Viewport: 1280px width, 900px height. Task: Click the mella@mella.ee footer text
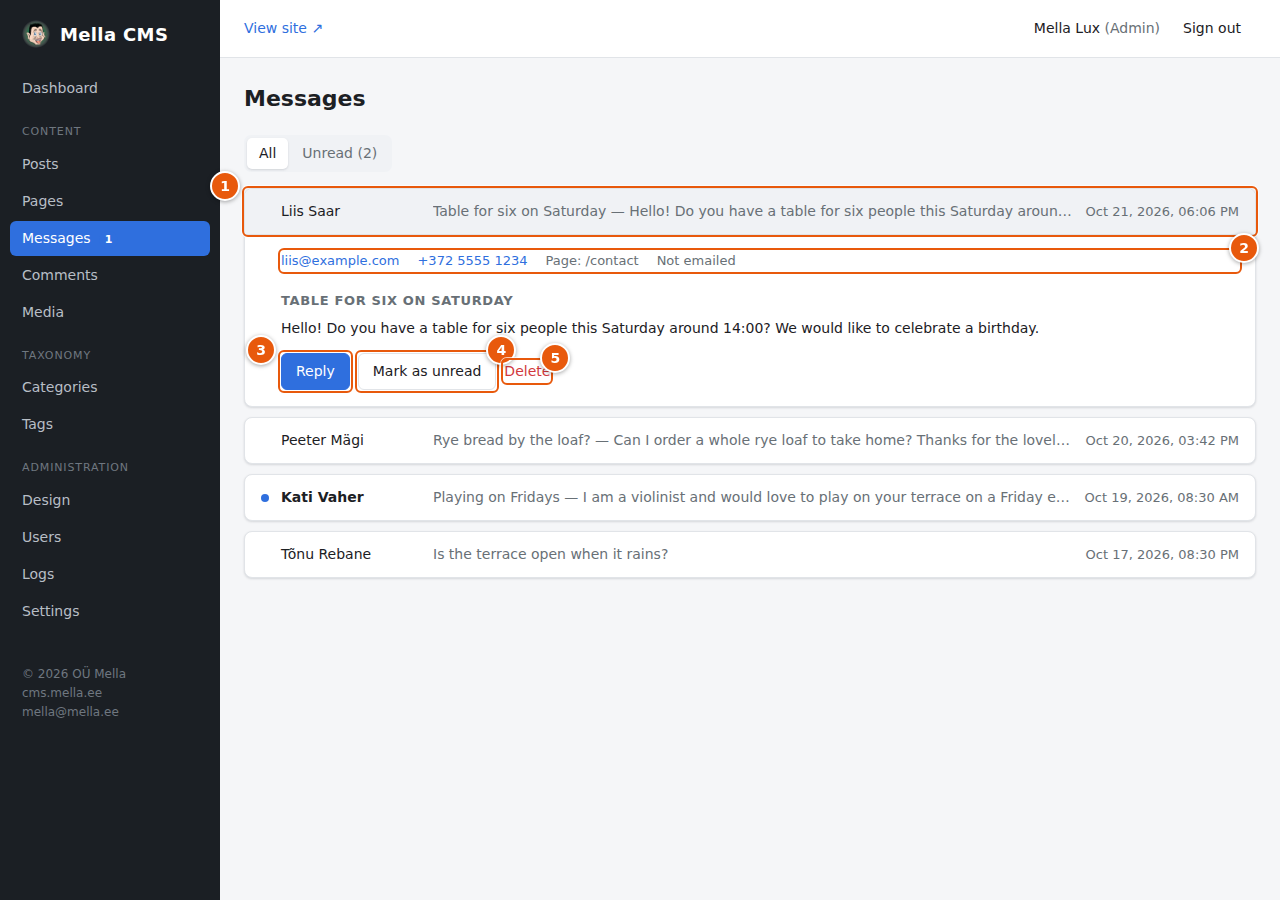(x=70, y=712)
